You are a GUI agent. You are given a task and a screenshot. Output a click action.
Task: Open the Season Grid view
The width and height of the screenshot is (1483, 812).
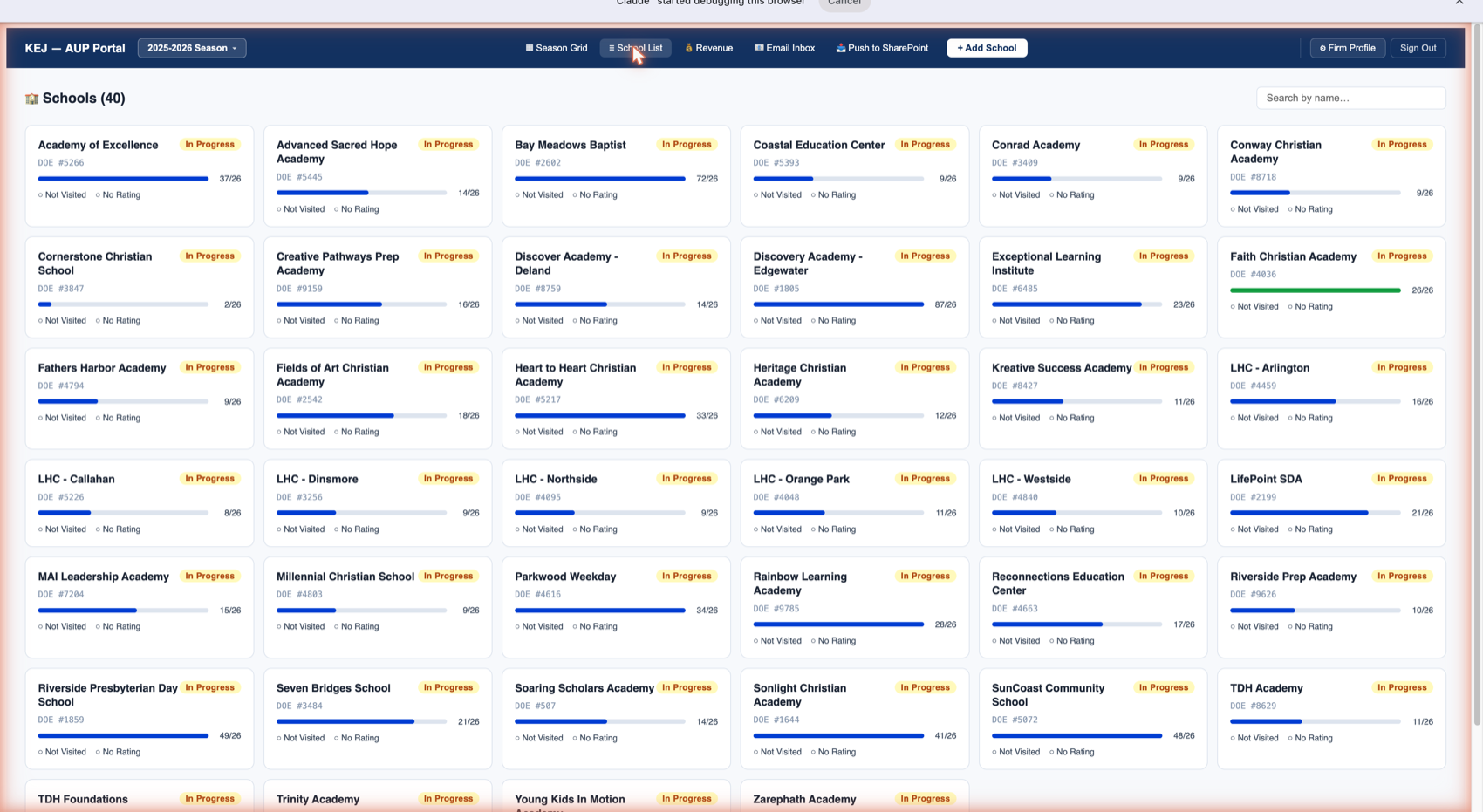[556, 48]
